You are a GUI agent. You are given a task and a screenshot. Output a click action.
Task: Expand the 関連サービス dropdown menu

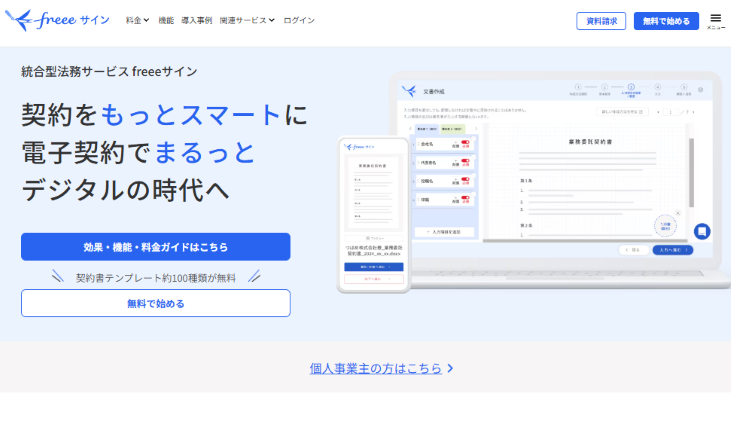pos(247,21)
